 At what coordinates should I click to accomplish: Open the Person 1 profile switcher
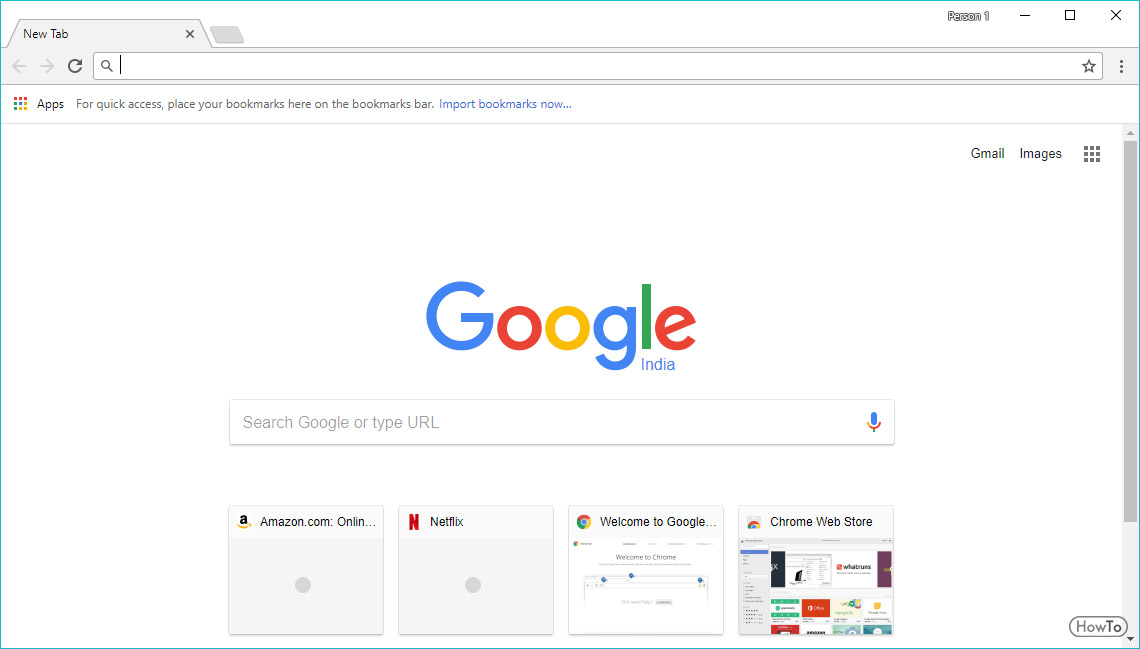point(968,16)
